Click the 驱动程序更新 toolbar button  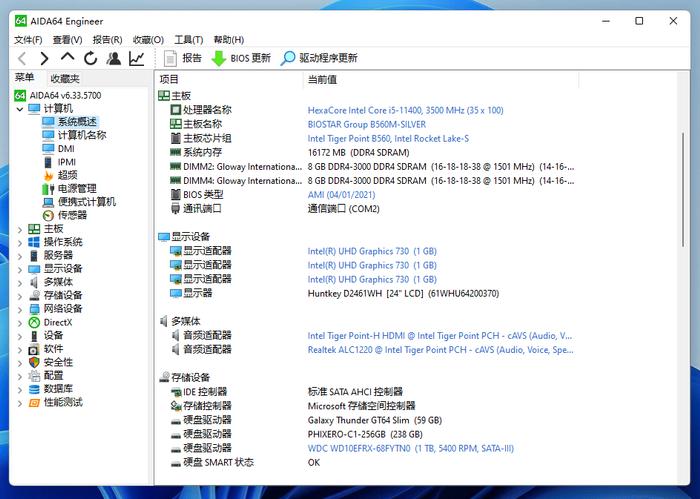[319, 58]
